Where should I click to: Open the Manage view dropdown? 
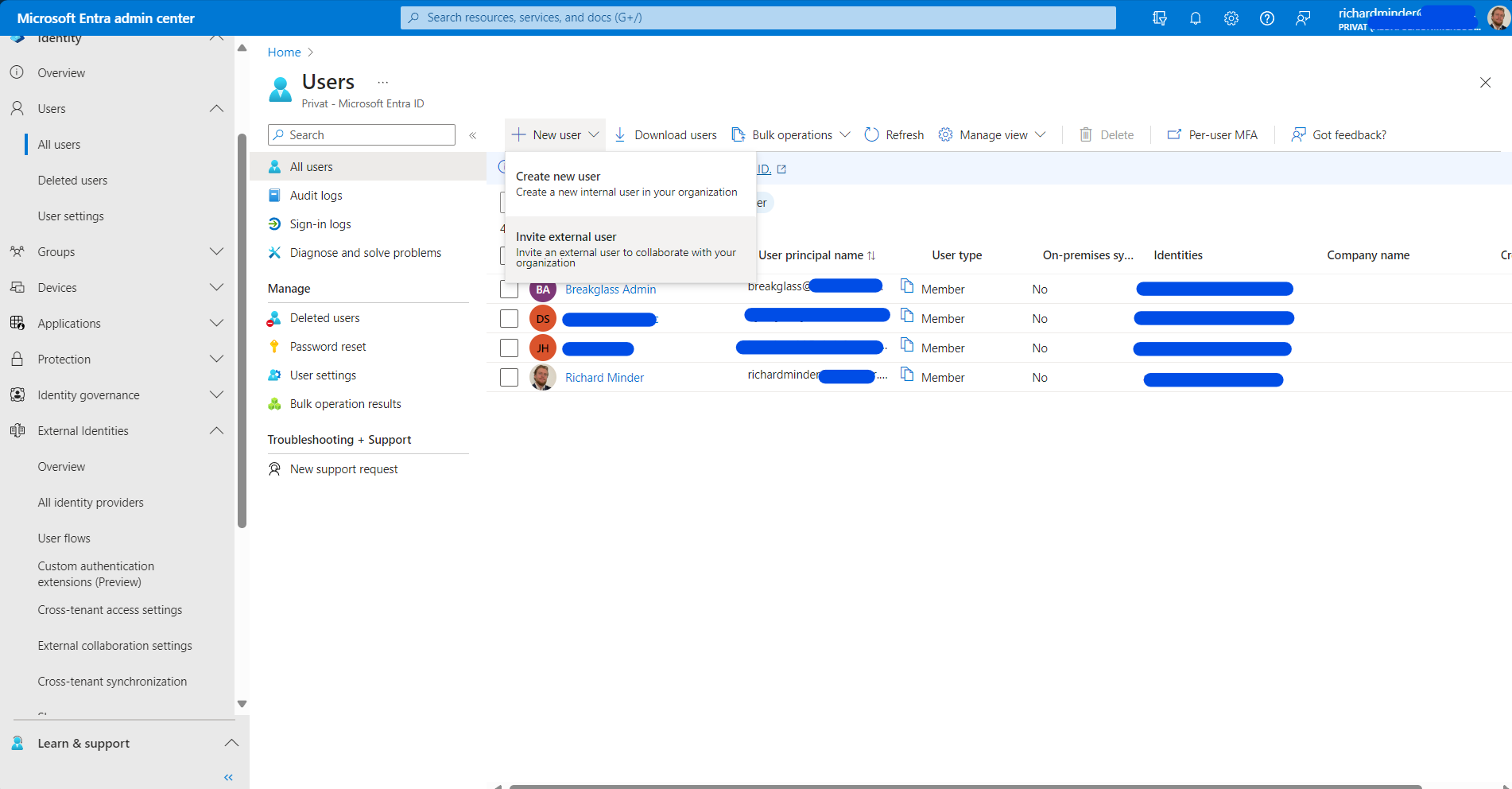pyautogui.click(x=992, y=135)
